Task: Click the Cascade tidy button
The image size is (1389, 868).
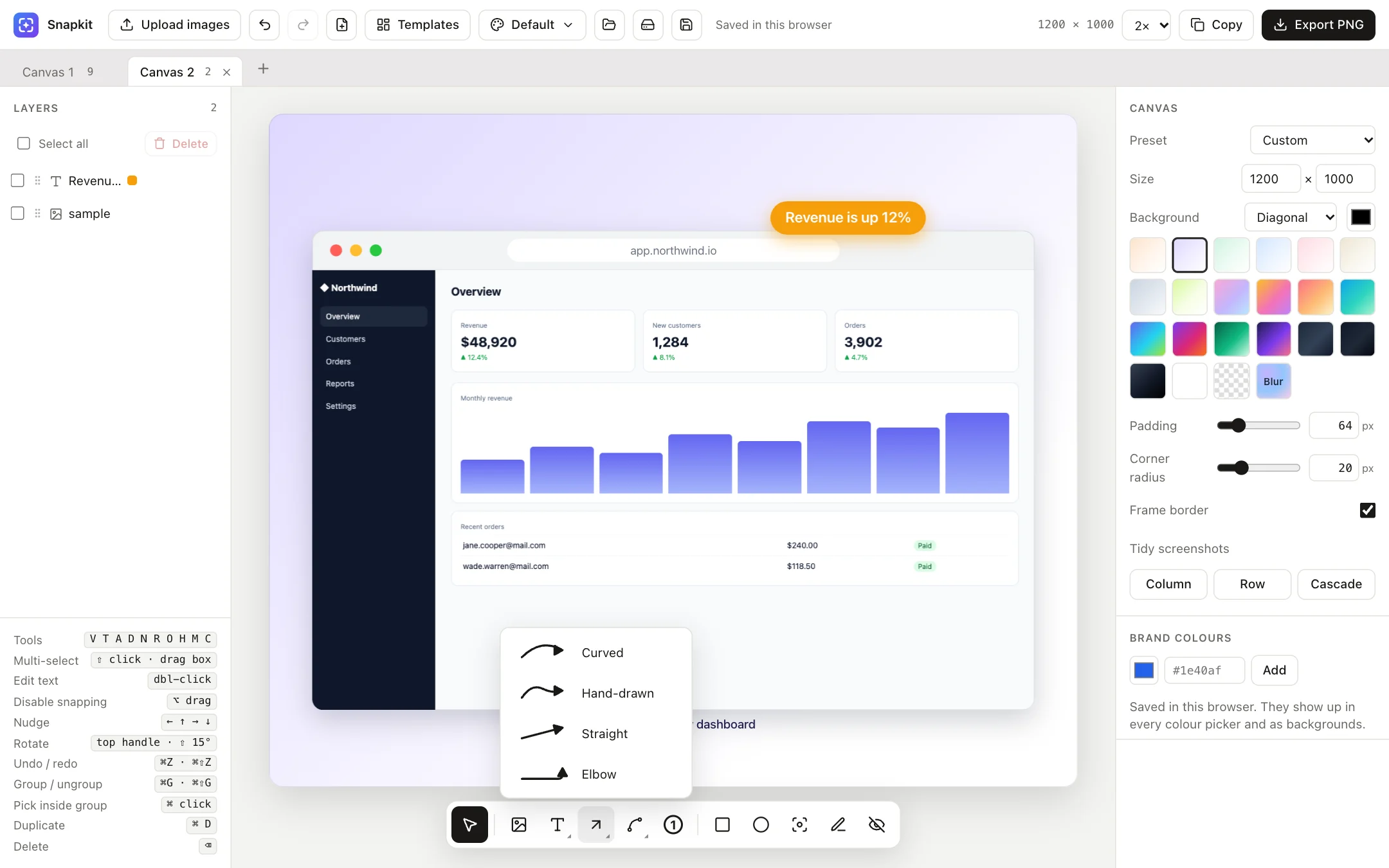Action: tap(1336, 584)
